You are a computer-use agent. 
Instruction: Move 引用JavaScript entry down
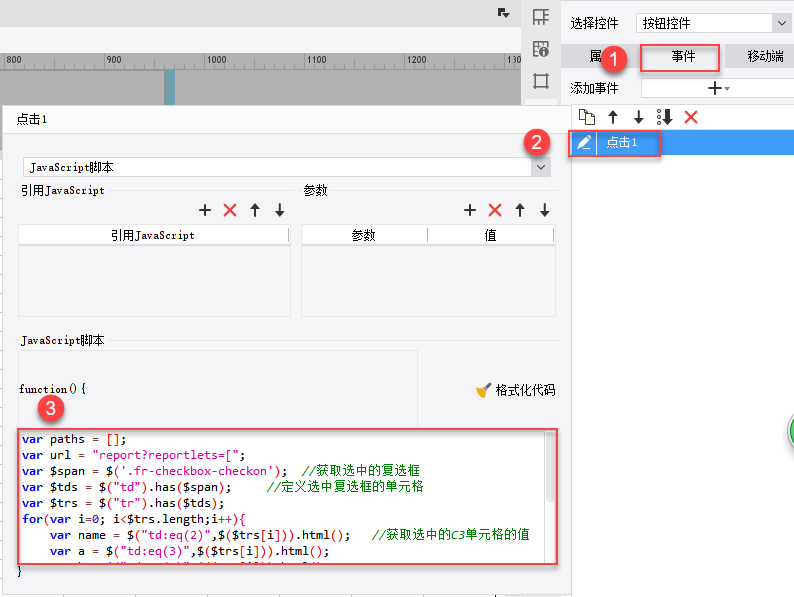point(280,210)
